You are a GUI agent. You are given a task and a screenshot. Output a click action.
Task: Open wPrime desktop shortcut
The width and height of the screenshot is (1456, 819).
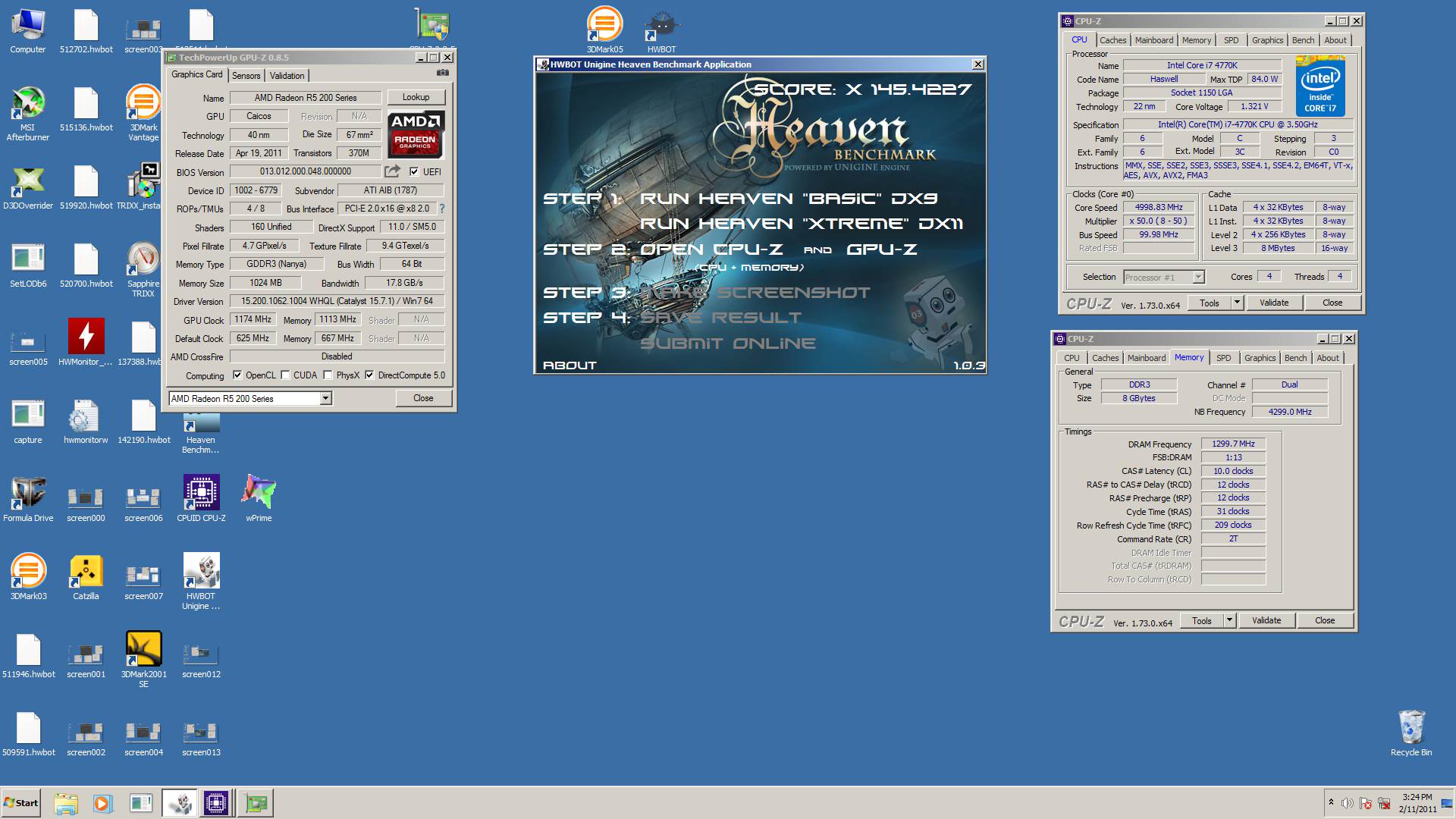pos(259,499)
